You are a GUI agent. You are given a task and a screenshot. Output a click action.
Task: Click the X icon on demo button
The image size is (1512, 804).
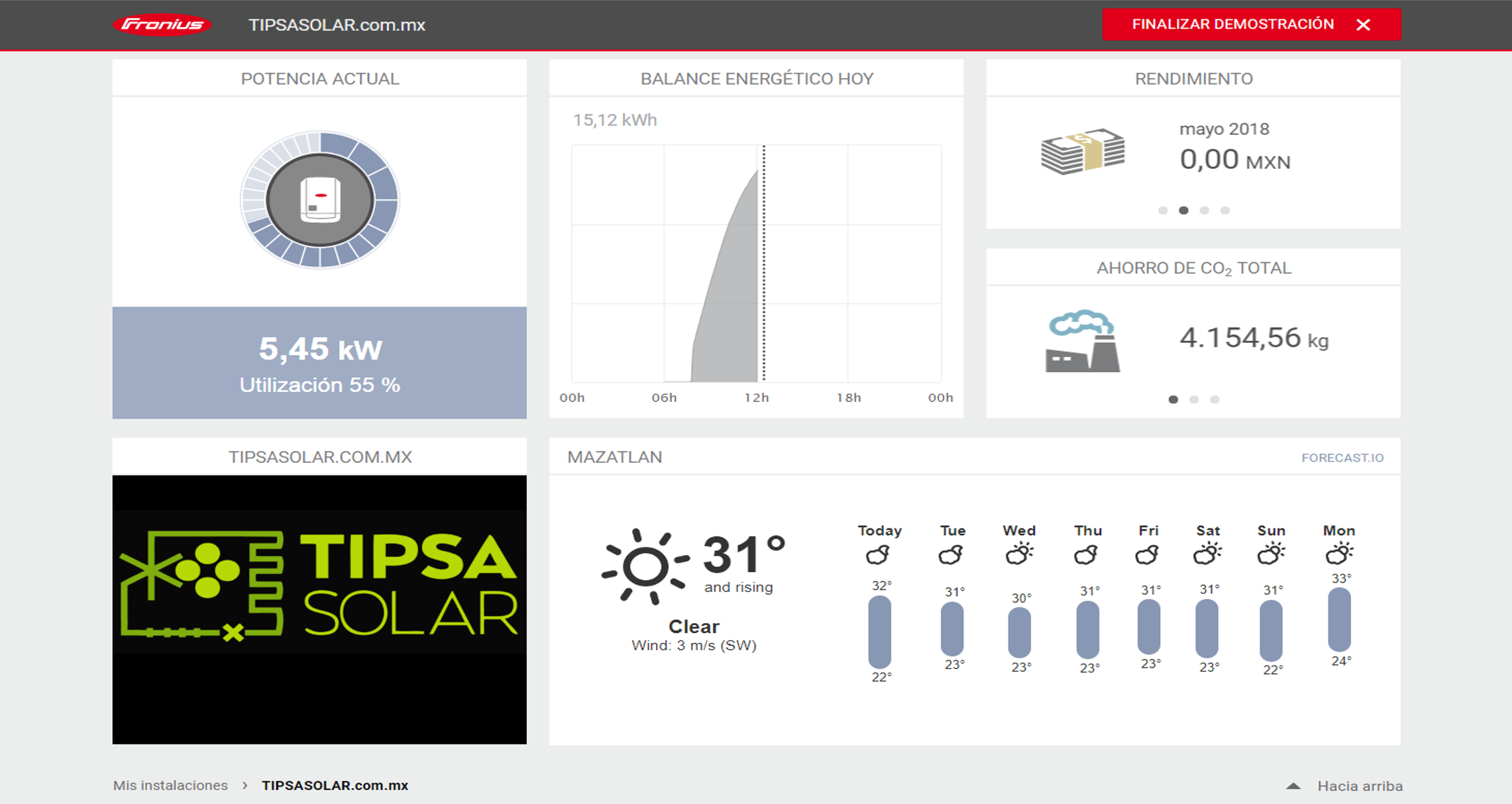1363,25
